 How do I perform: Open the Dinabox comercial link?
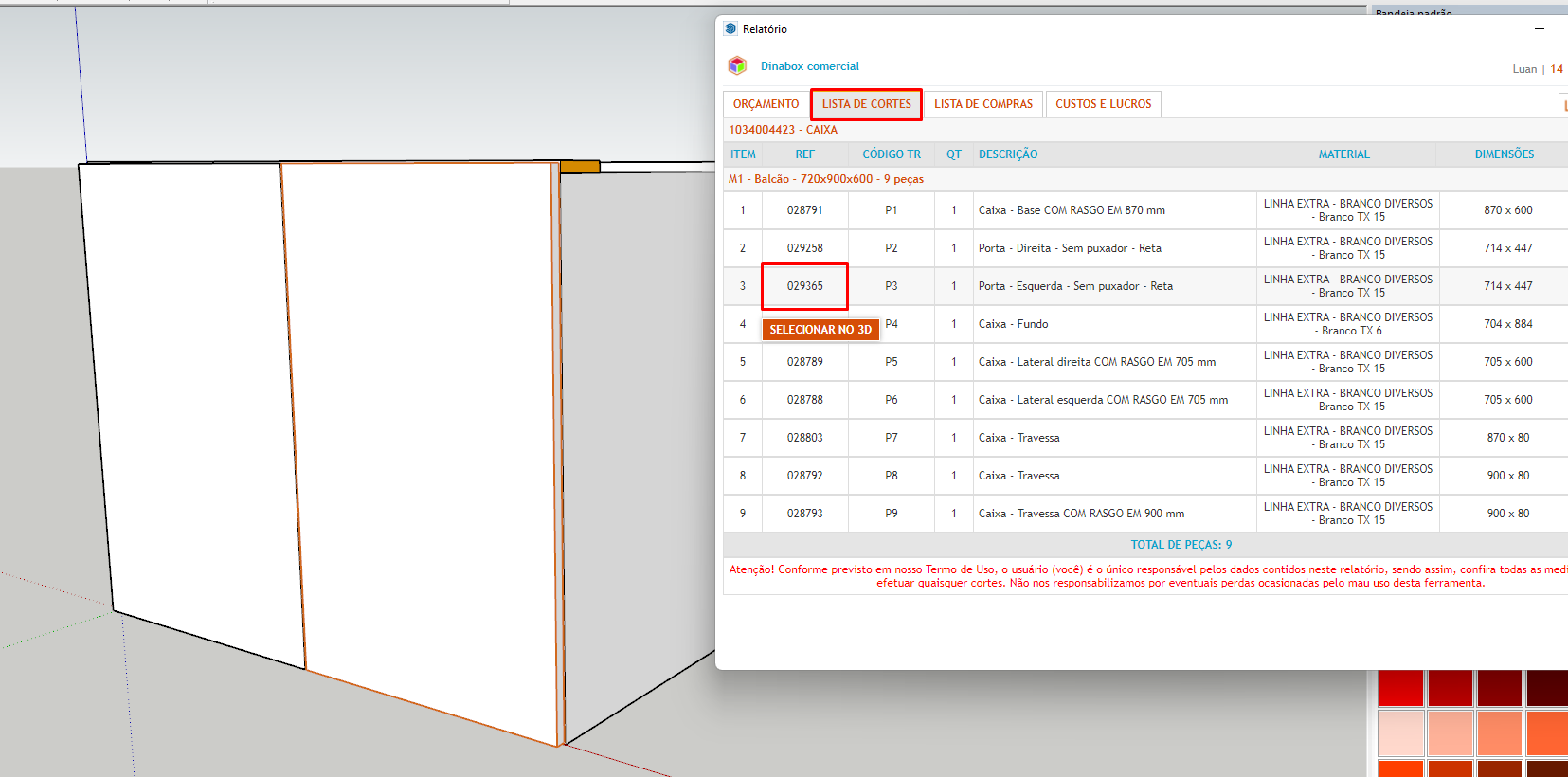(809, 66)
